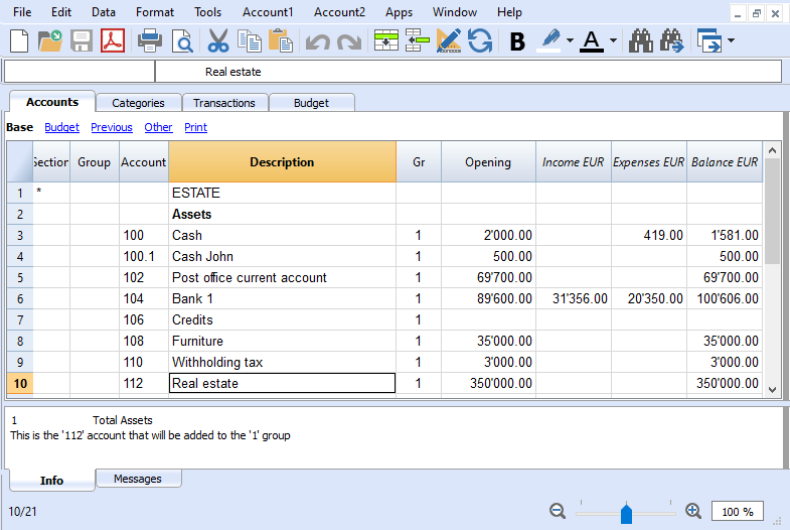Click the 'Withholding tax' description cell
This screenshot has height=530, width=790.
point(282,362)
